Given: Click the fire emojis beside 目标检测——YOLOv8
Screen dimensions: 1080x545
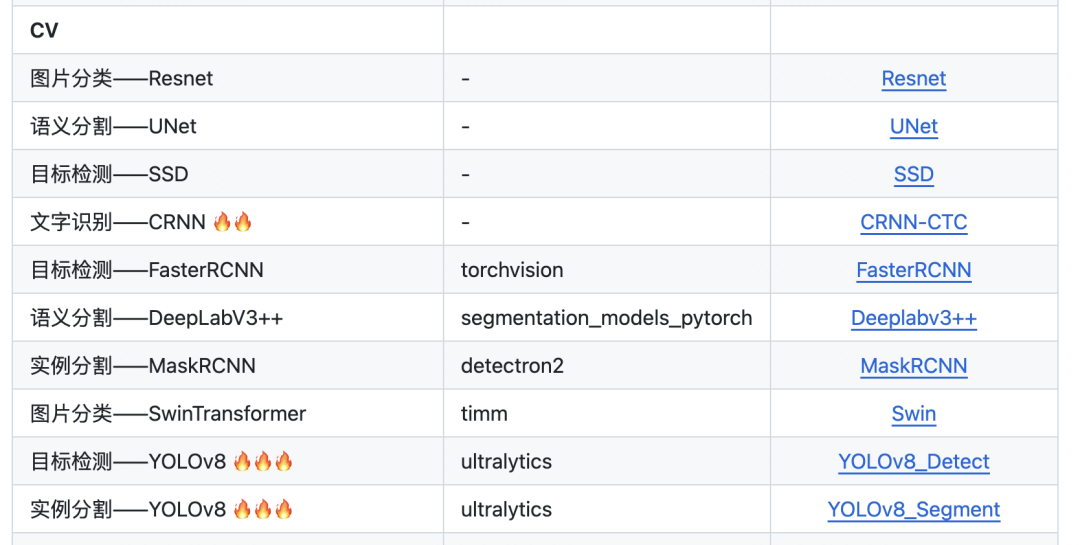Looking at the screenshot, I should (263, 462).
